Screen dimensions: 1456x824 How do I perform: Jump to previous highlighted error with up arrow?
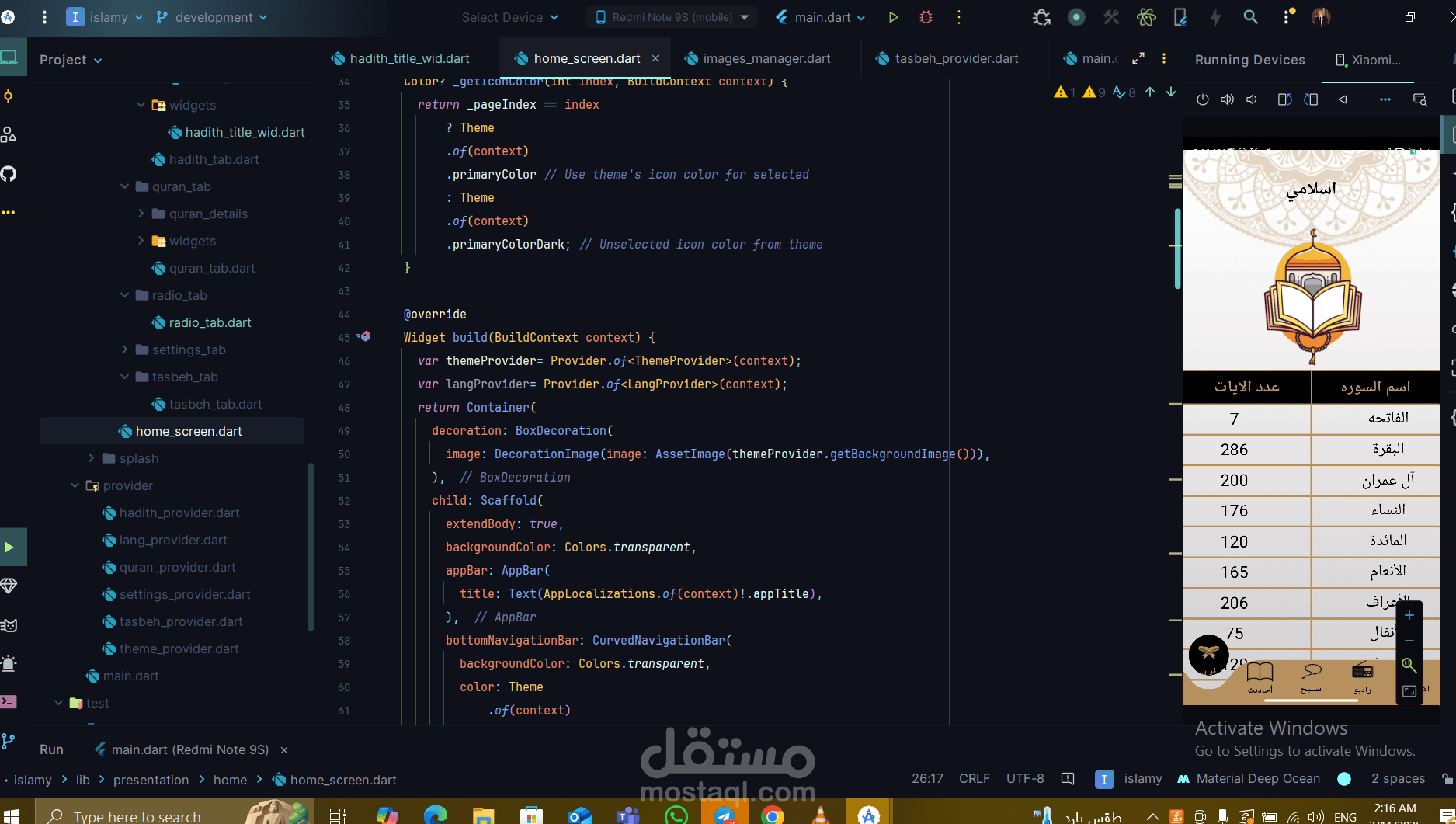tap(1150, 92)
